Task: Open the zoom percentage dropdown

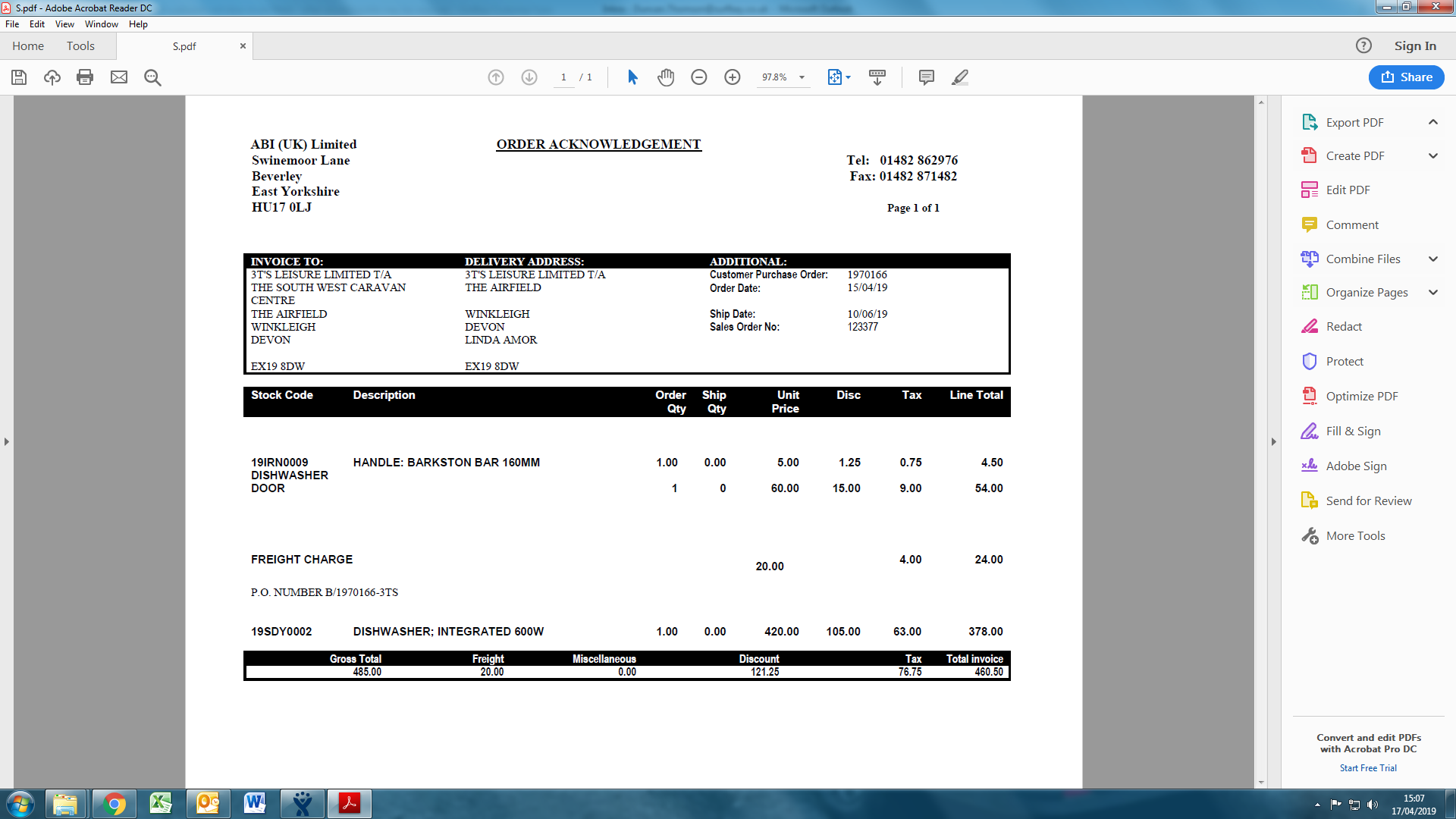Action: (x=802, y=77)
